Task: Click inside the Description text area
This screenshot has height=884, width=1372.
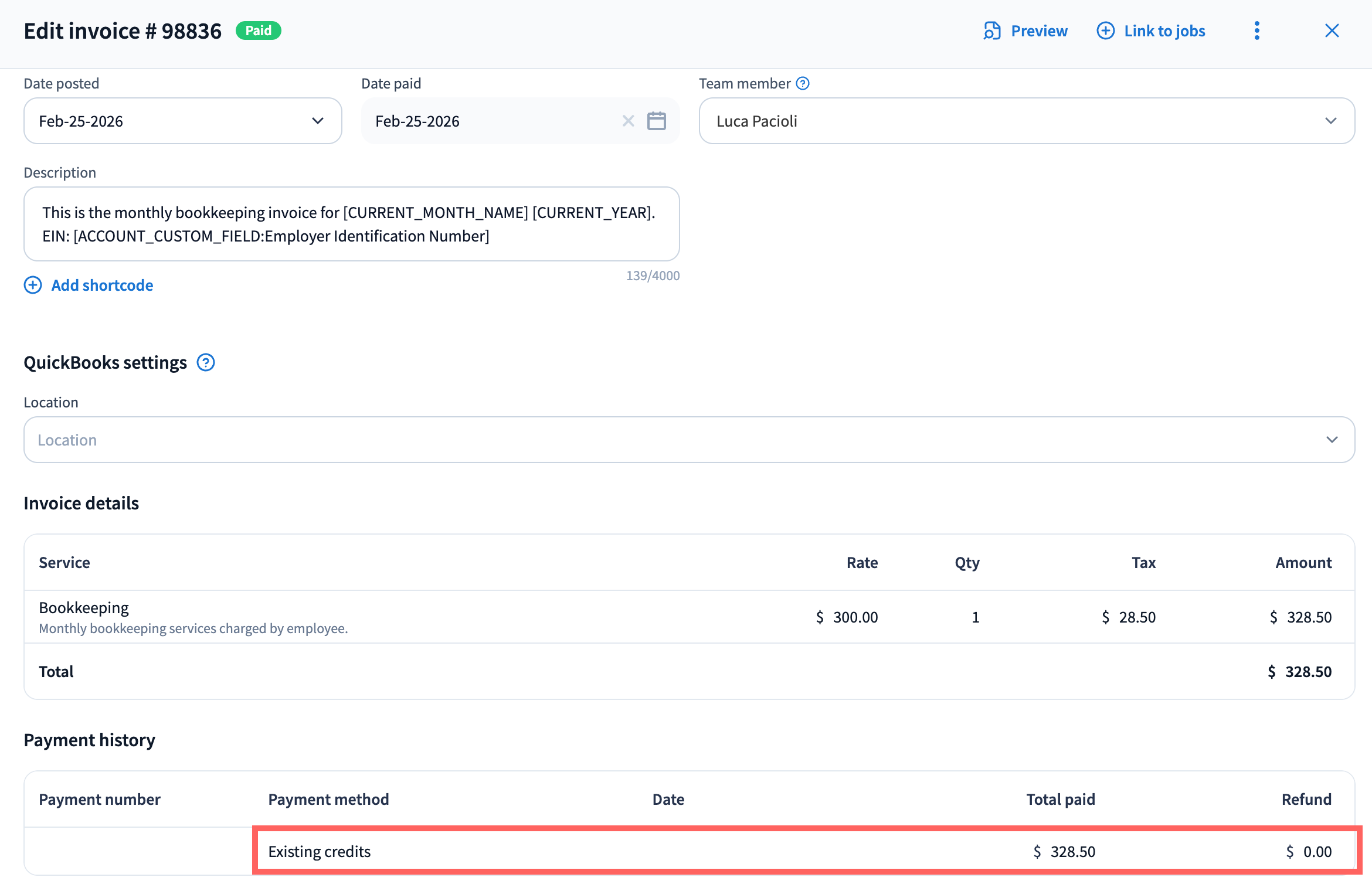Action: coord(351,224)
